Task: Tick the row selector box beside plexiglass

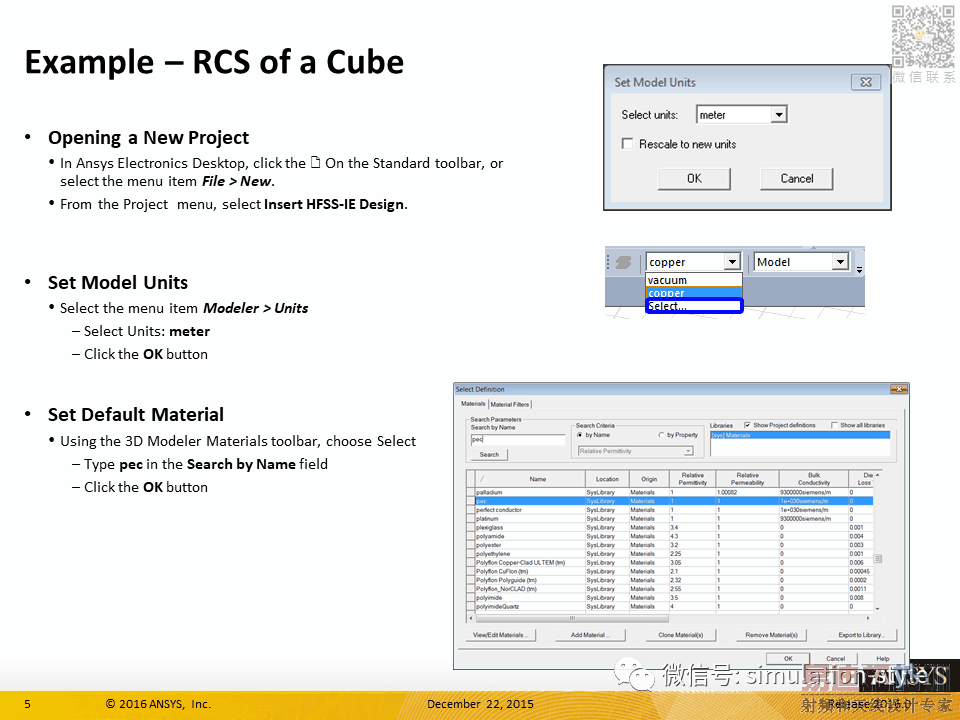Action: 471,527
